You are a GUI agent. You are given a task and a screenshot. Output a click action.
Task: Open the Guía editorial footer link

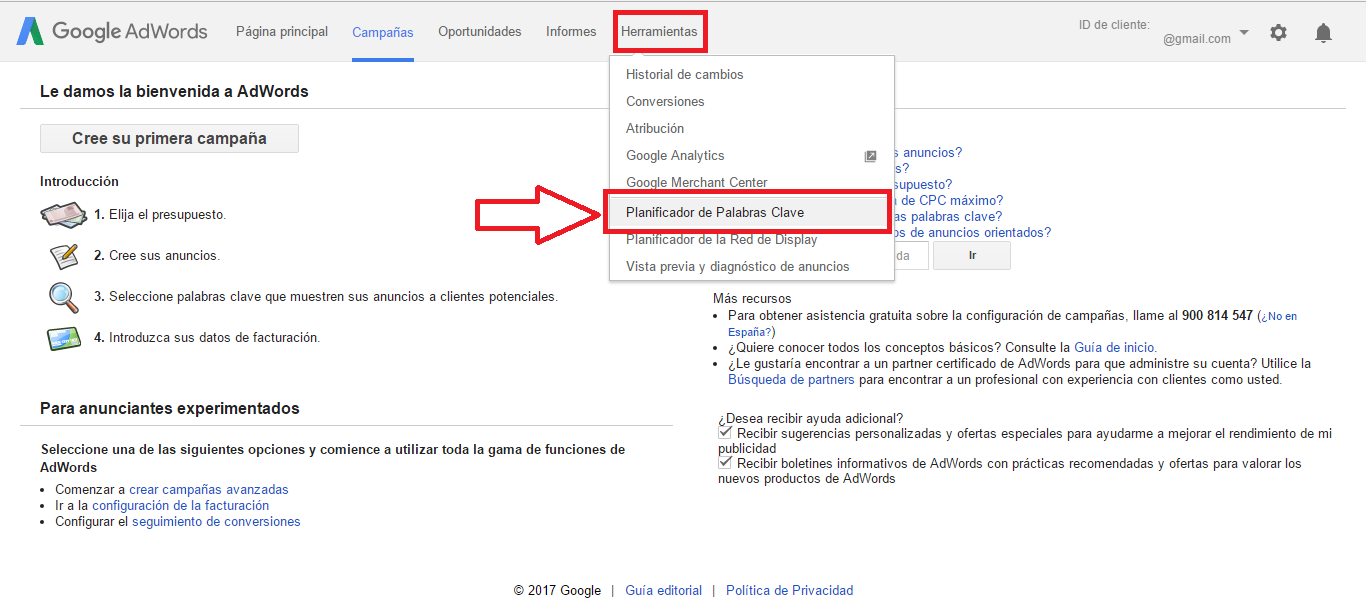664,591
